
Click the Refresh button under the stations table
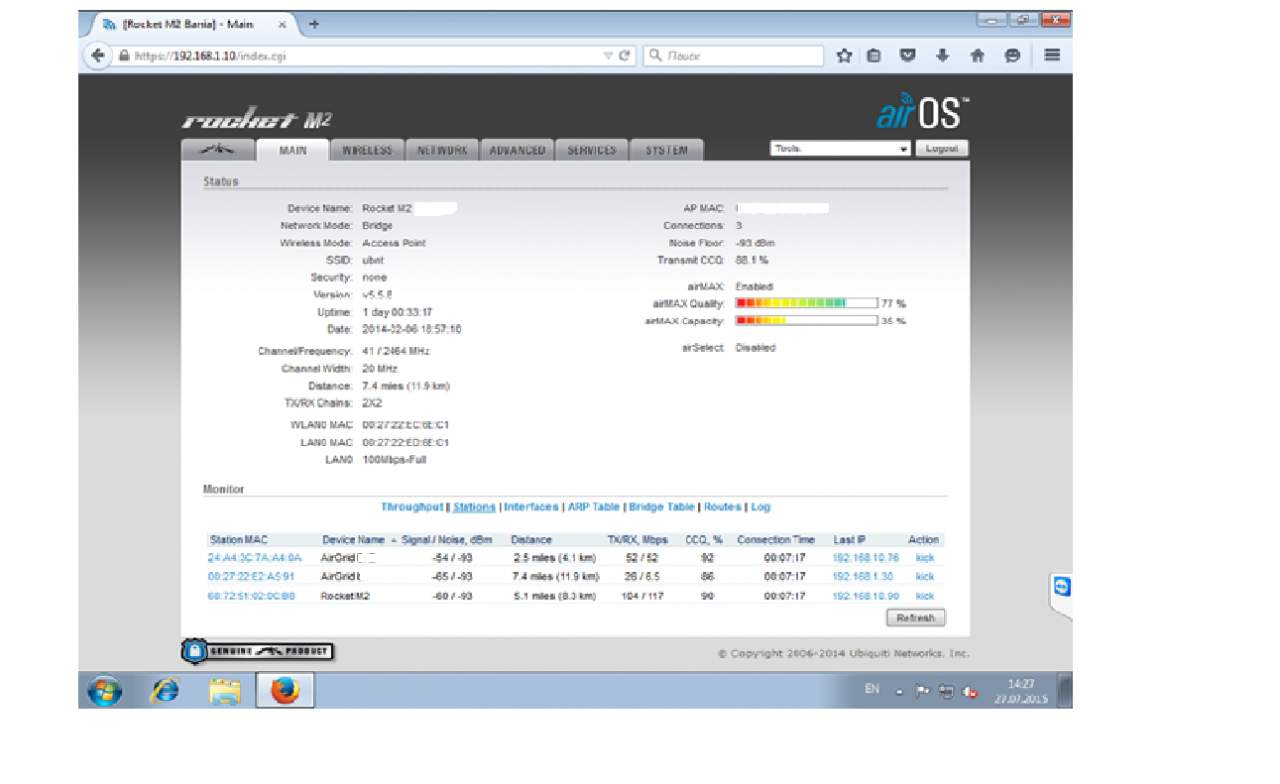(915, 618)
